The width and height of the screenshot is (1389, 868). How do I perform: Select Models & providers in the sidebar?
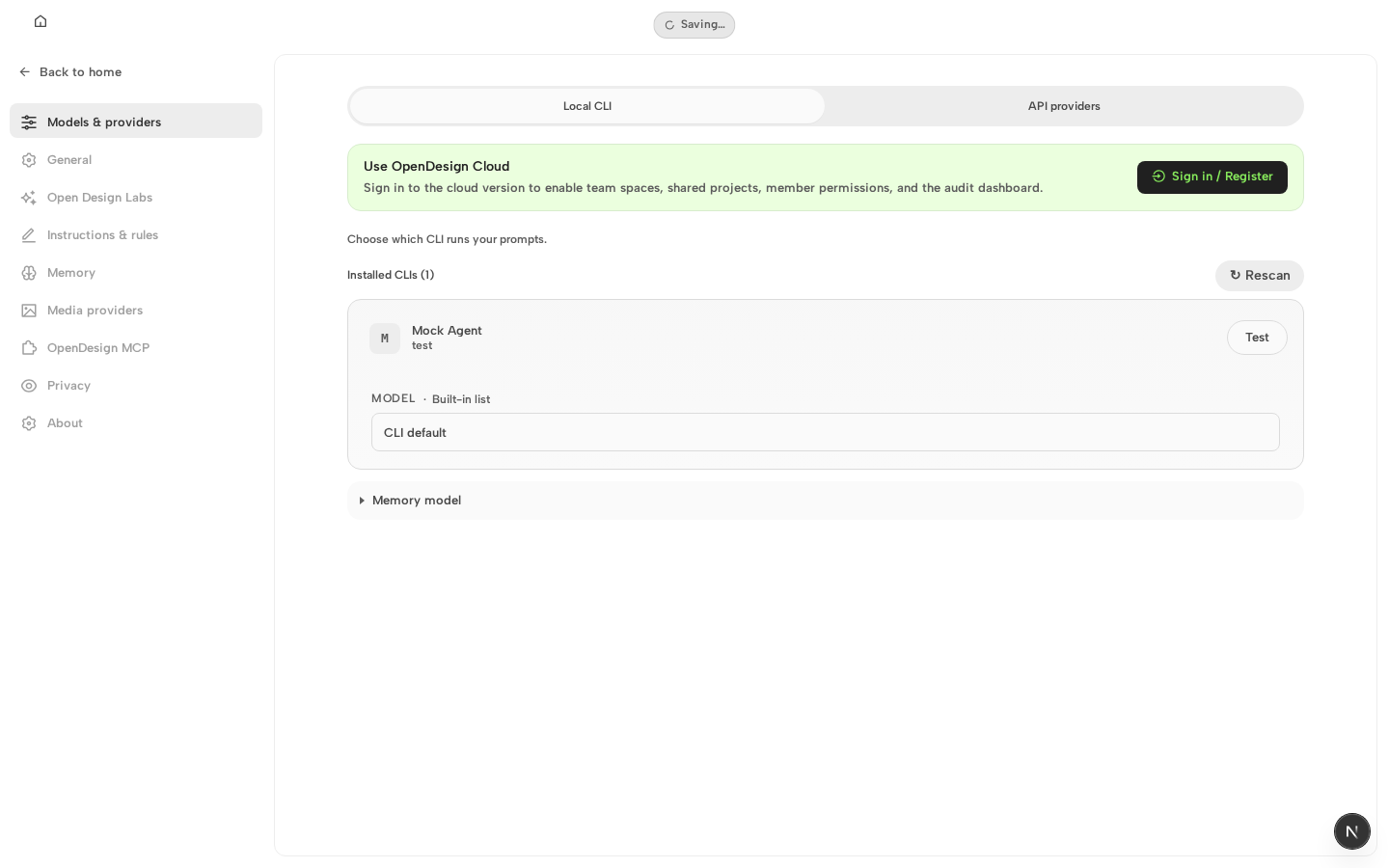coord(136,121)
